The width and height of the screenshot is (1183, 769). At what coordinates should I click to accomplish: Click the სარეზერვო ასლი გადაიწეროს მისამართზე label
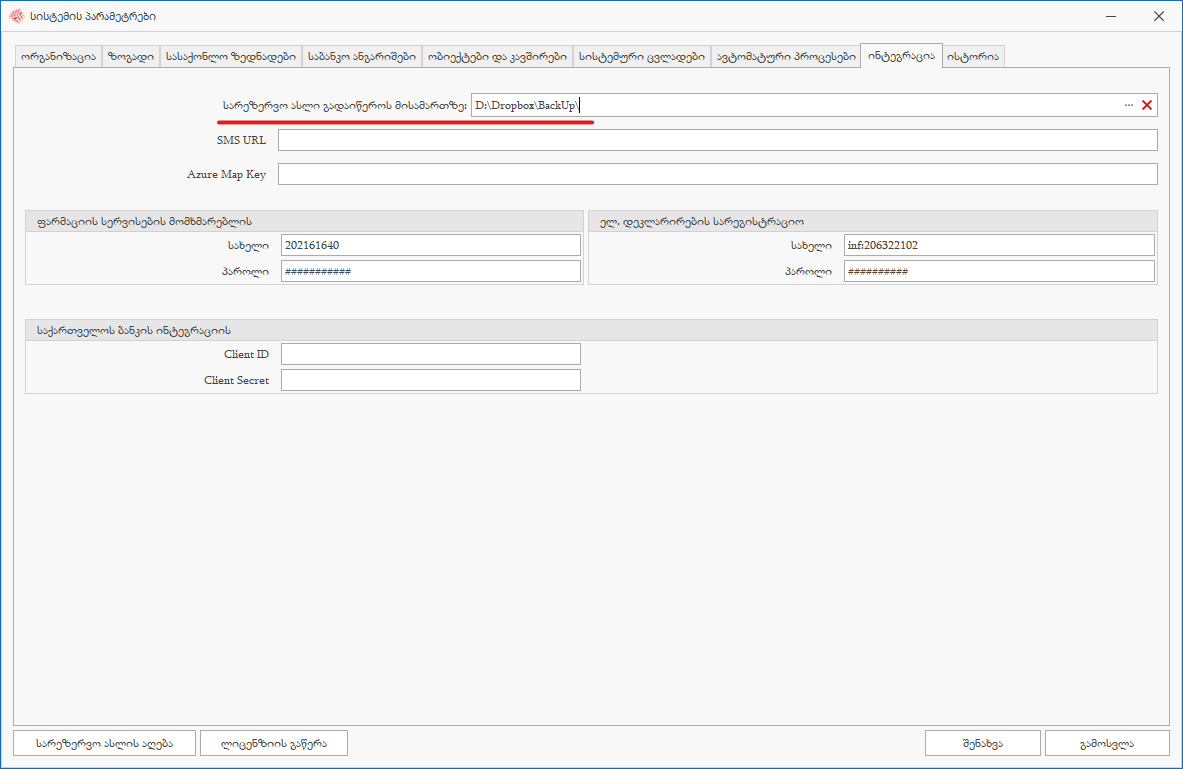(345, 105)
